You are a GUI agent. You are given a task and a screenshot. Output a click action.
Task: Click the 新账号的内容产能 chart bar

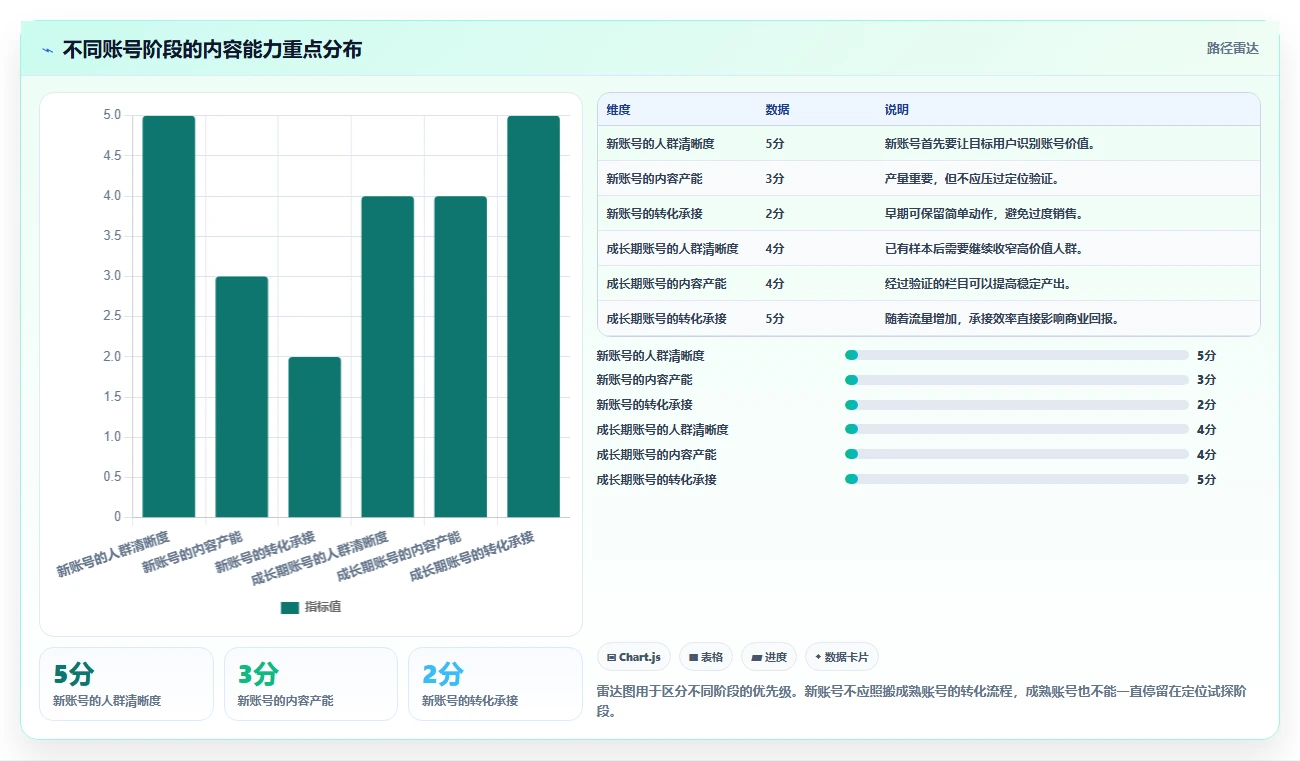[x=242, y=397]
